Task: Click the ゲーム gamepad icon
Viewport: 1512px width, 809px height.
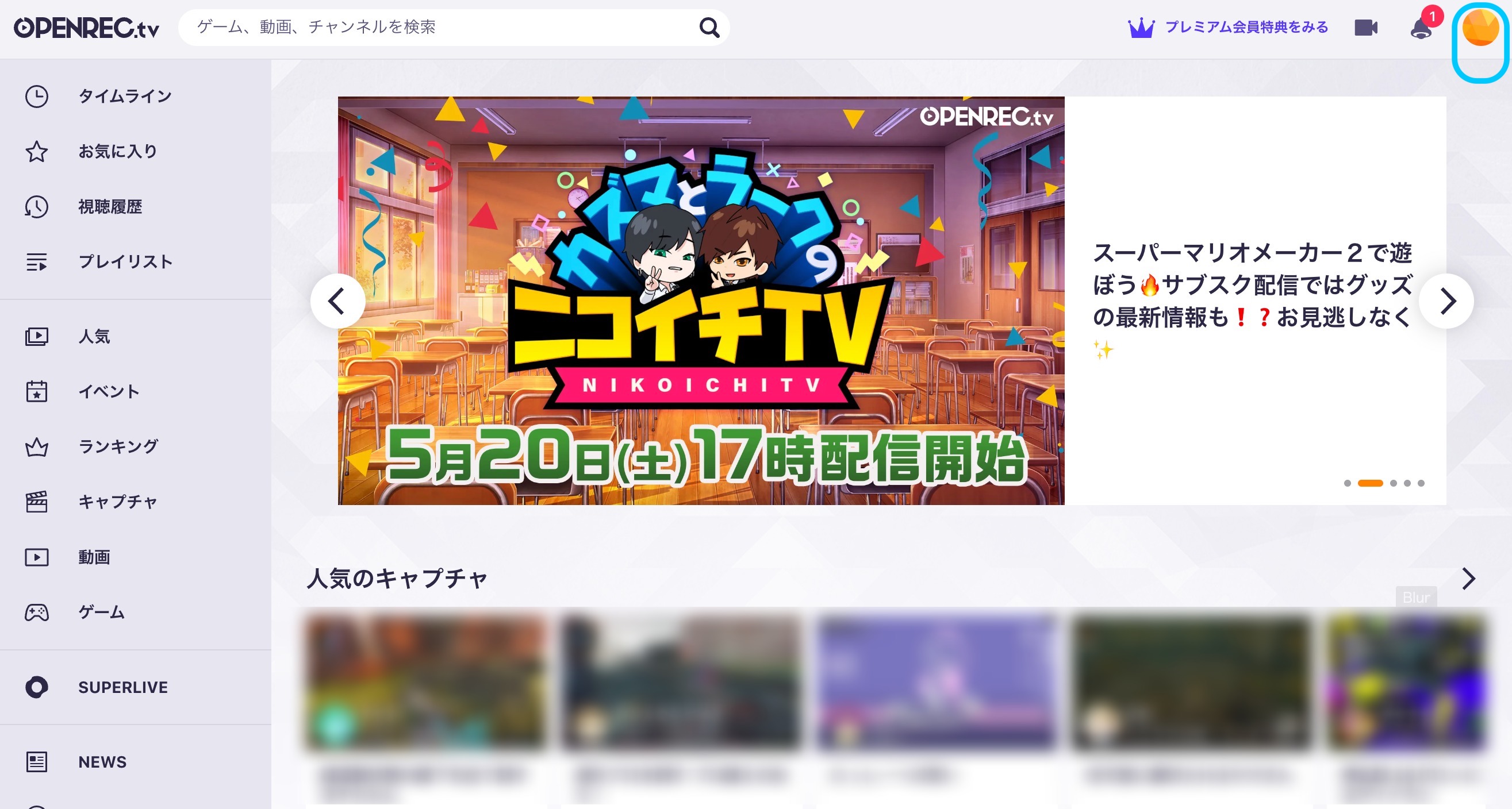Action: coord(36,612)
